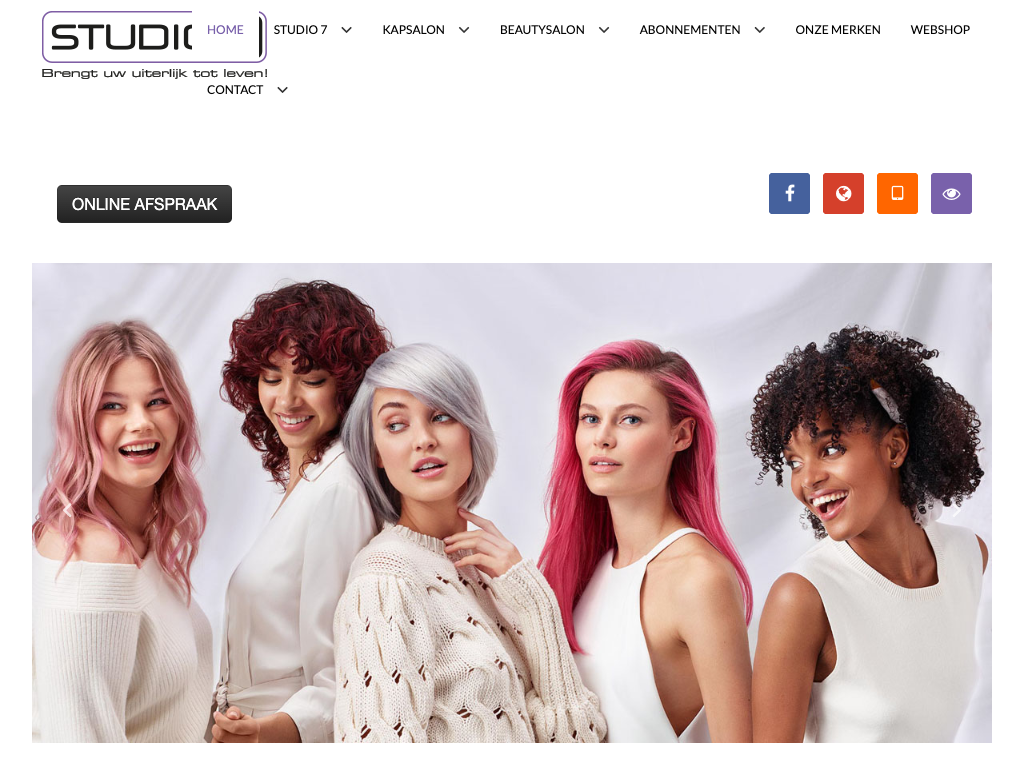Viewport: 1024px width, 768px height.
Task: Open the Onze Merken page
Action: [x=838, y=30]
